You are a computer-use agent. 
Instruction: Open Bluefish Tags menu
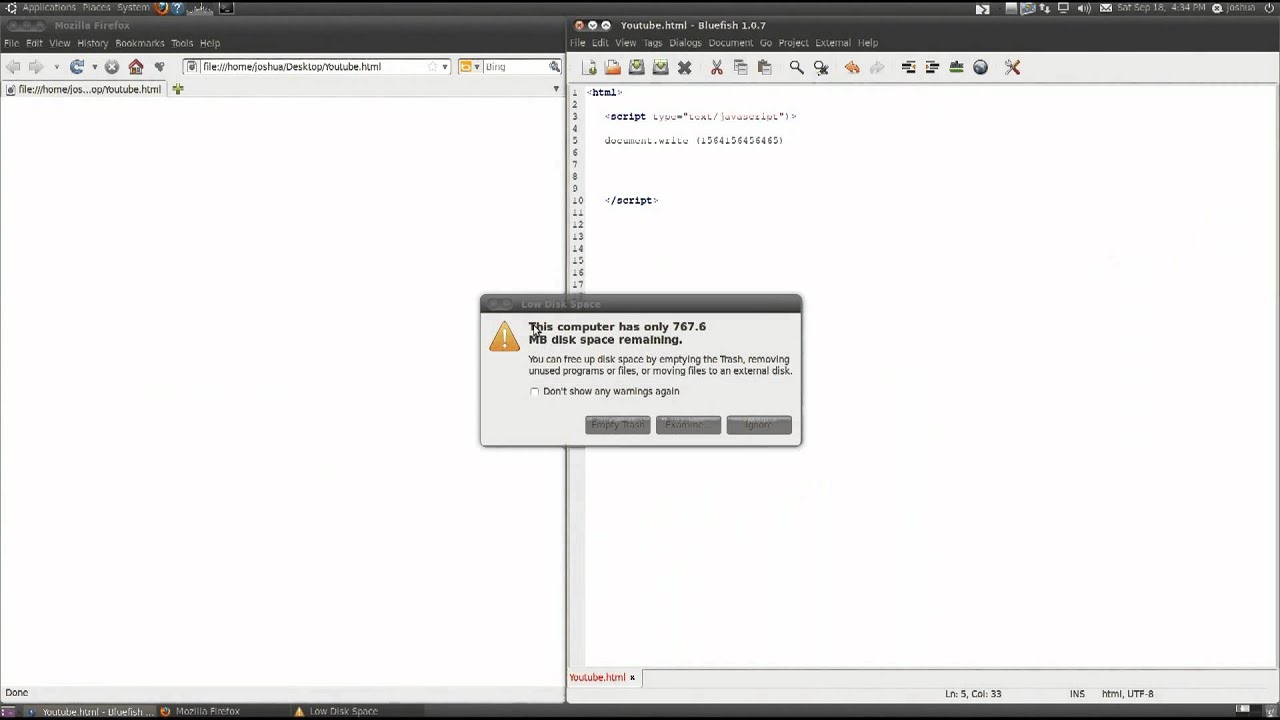click(653, 43)
